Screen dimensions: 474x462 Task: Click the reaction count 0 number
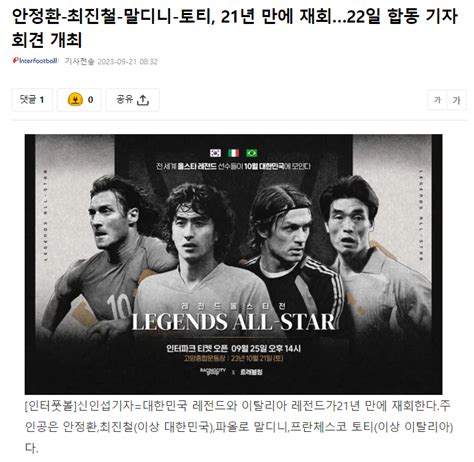click(90, 100)
